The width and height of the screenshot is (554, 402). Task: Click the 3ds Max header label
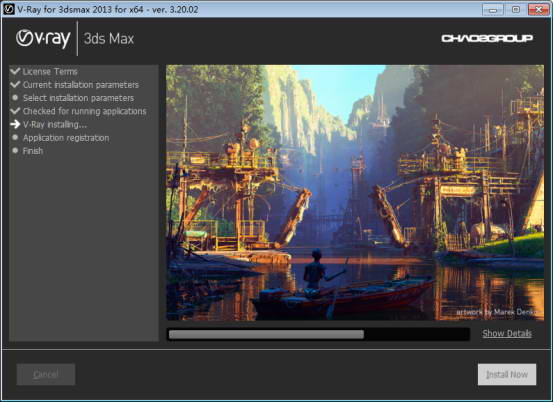[x=109, y=39]
